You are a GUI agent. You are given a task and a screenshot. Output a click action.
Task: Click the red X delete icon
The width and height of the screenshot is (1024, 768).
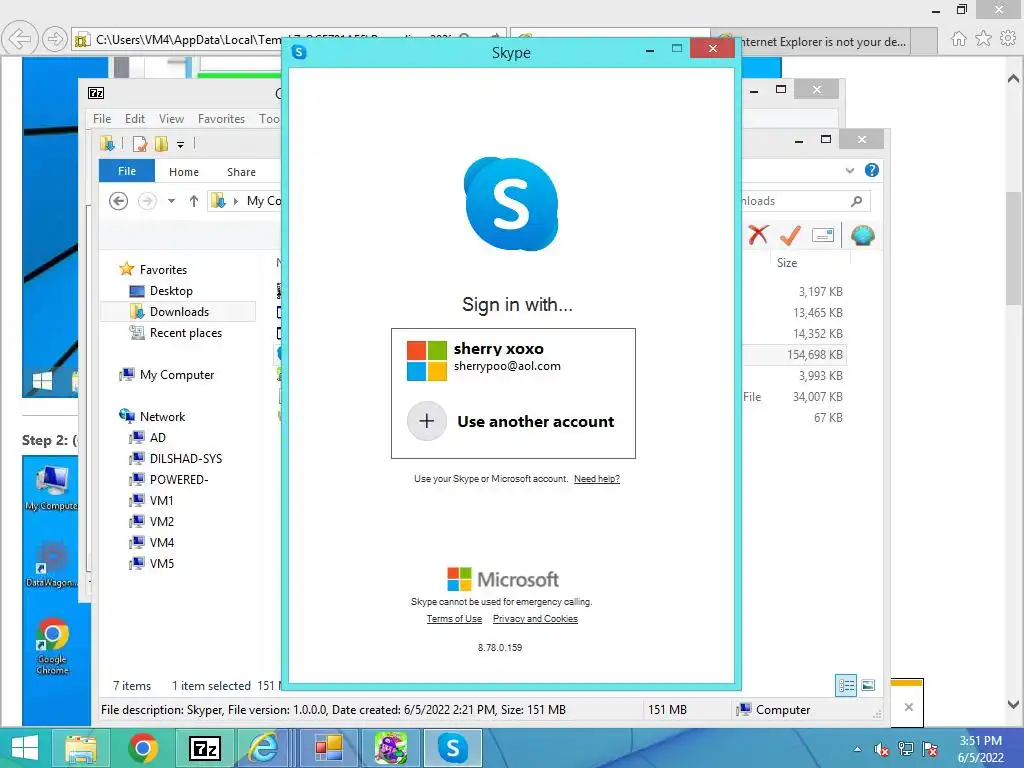pos(758,234)
